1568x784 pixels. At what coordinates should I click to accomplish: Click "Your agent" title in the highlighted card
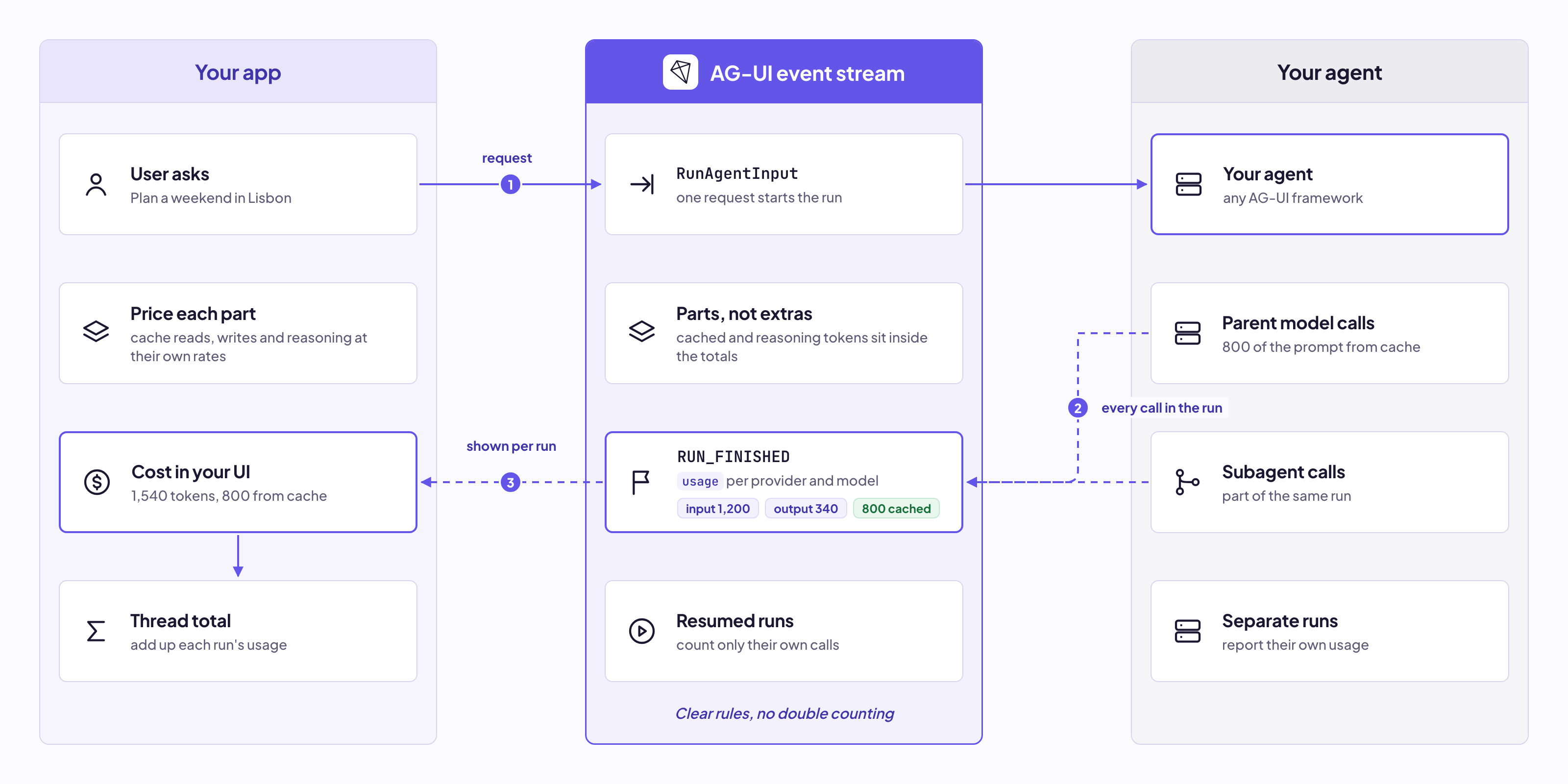[x=1268, y=174]
